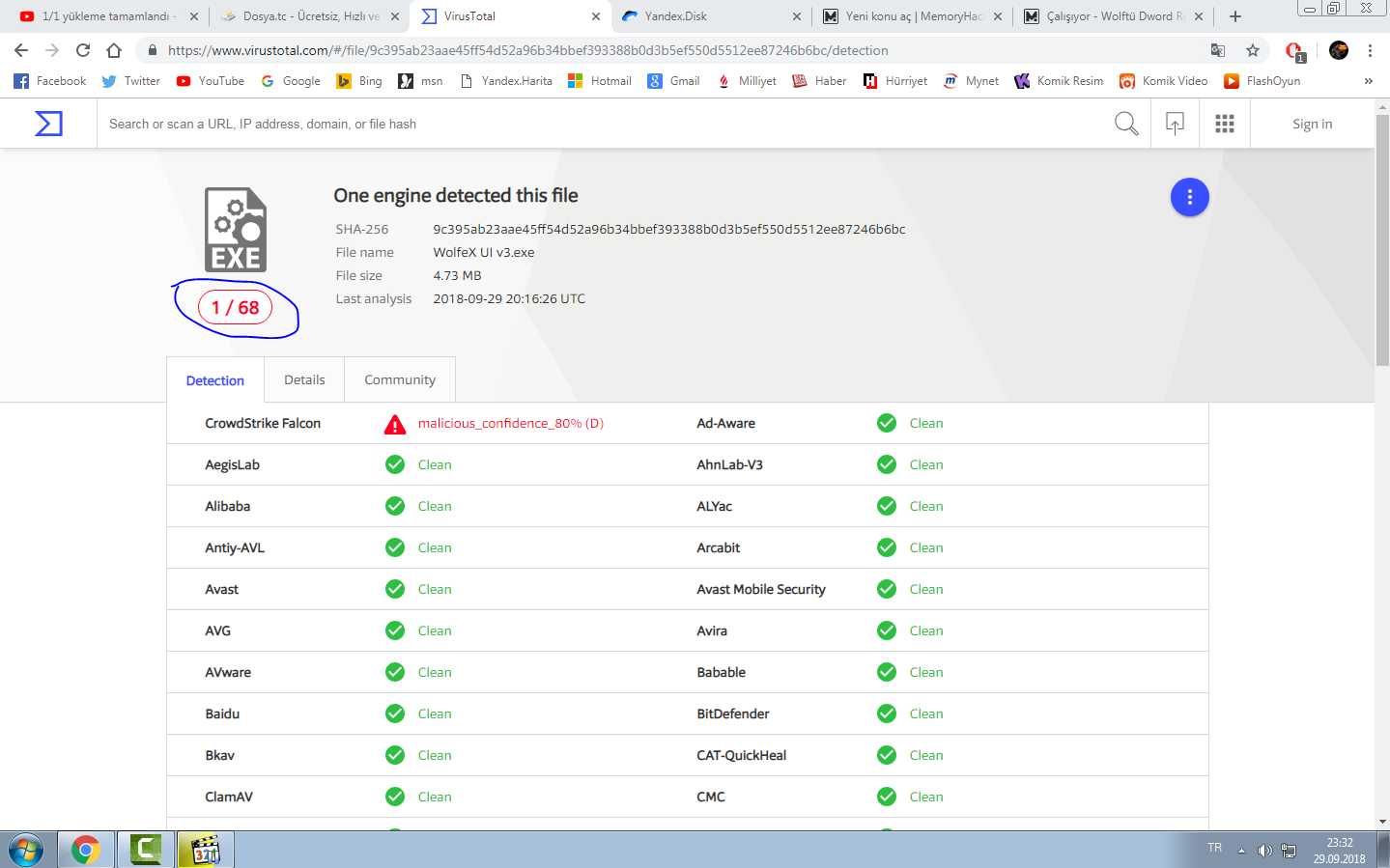
Task: Switch to the Details tab
Action: pos(304,379)
